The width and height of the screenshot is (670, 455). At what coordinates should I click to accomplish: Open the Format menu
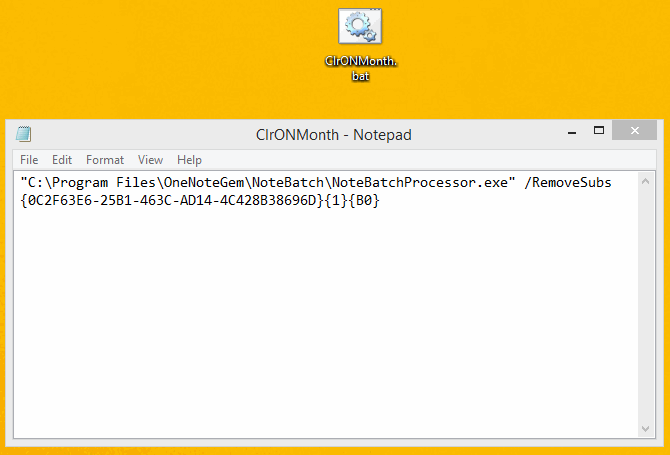[105, 160]
